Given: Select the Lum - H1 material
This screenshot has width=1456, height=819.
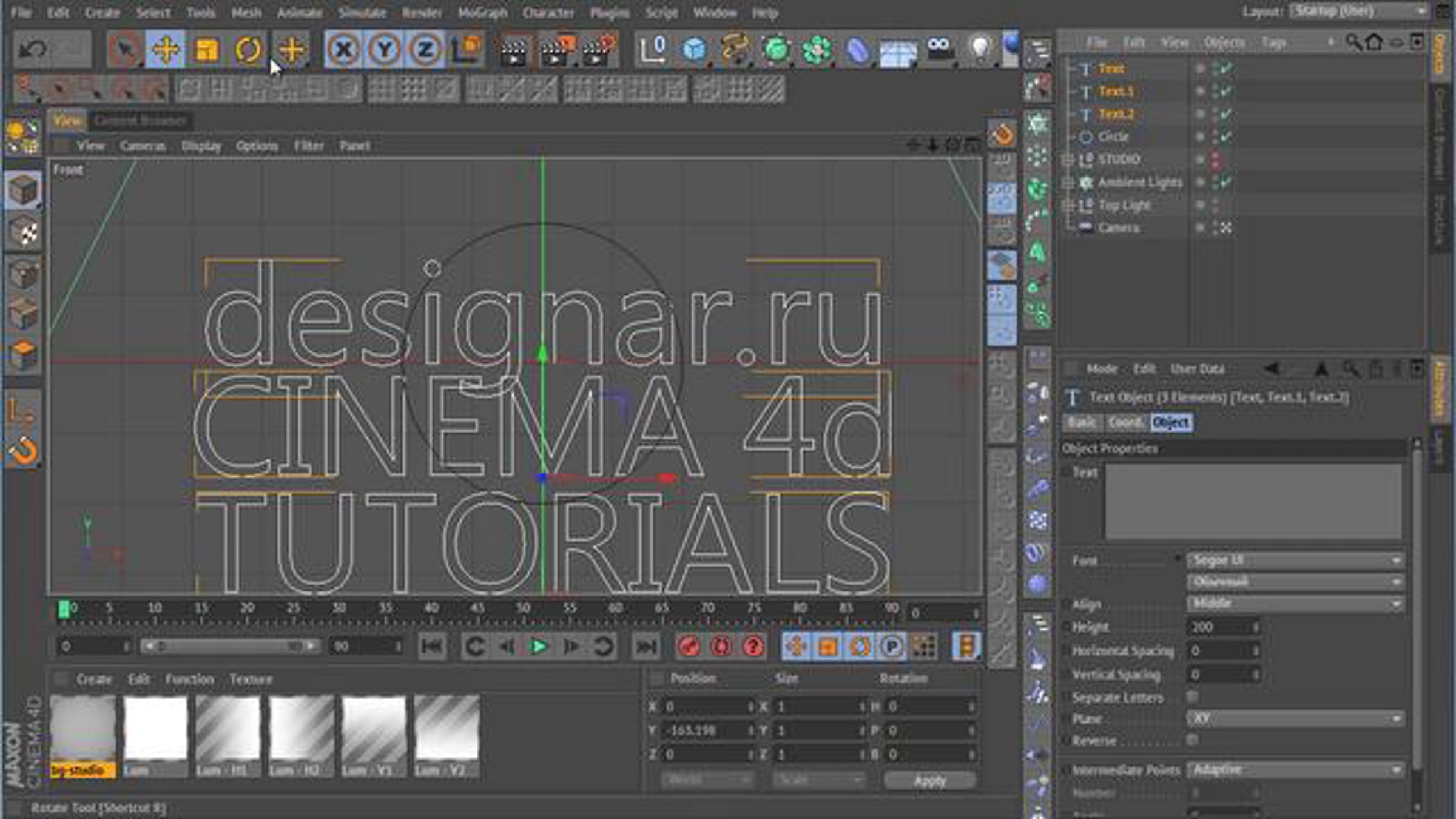Looking at the screenshot, I should (x=227, y=736).
